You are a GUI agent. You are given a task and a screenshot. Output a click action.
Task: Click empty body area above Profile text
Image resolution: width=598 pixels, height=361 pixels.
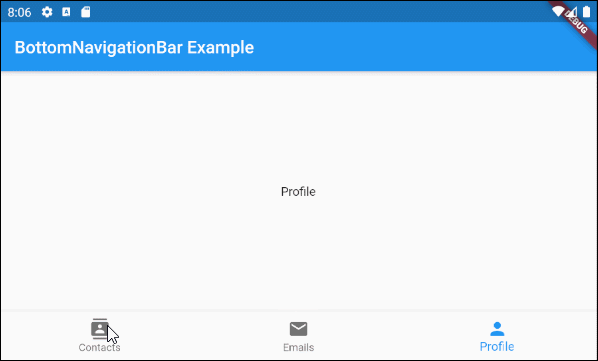pyautogui.click(x=298, y=126)
